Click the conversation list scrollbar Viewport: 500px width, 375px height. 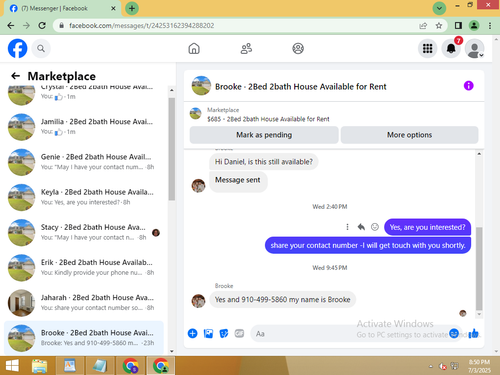[x=172, y=149]
